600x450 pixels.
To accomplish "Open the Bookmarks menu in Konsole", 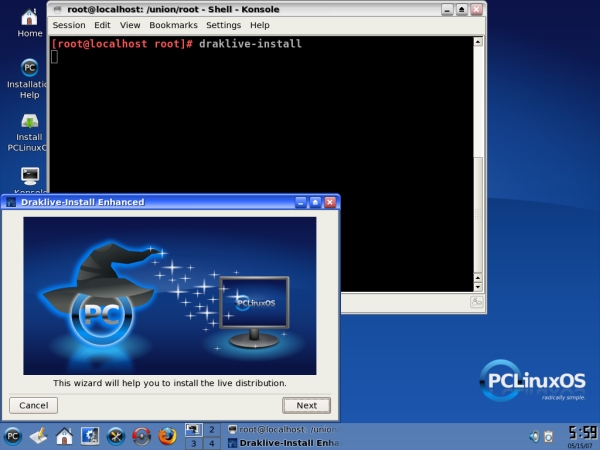I will [x=173, y=25].
